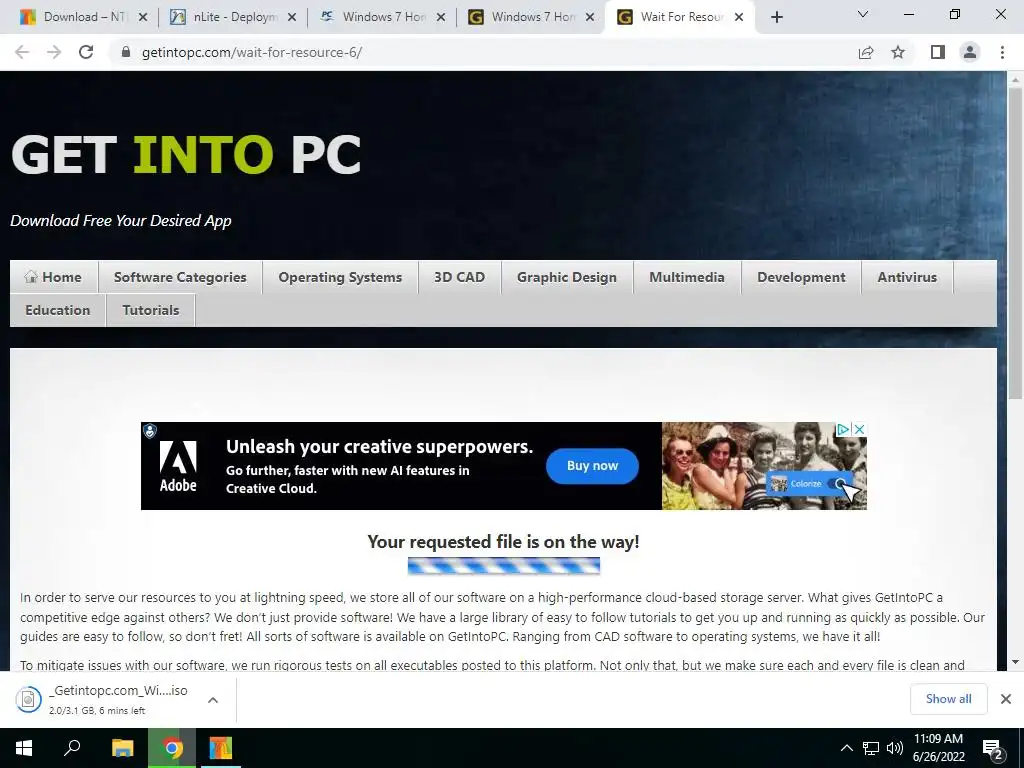The width and height of the screenshot is (1024, 768).
Task: Open the Multimedia category
Action: point(687,277)
